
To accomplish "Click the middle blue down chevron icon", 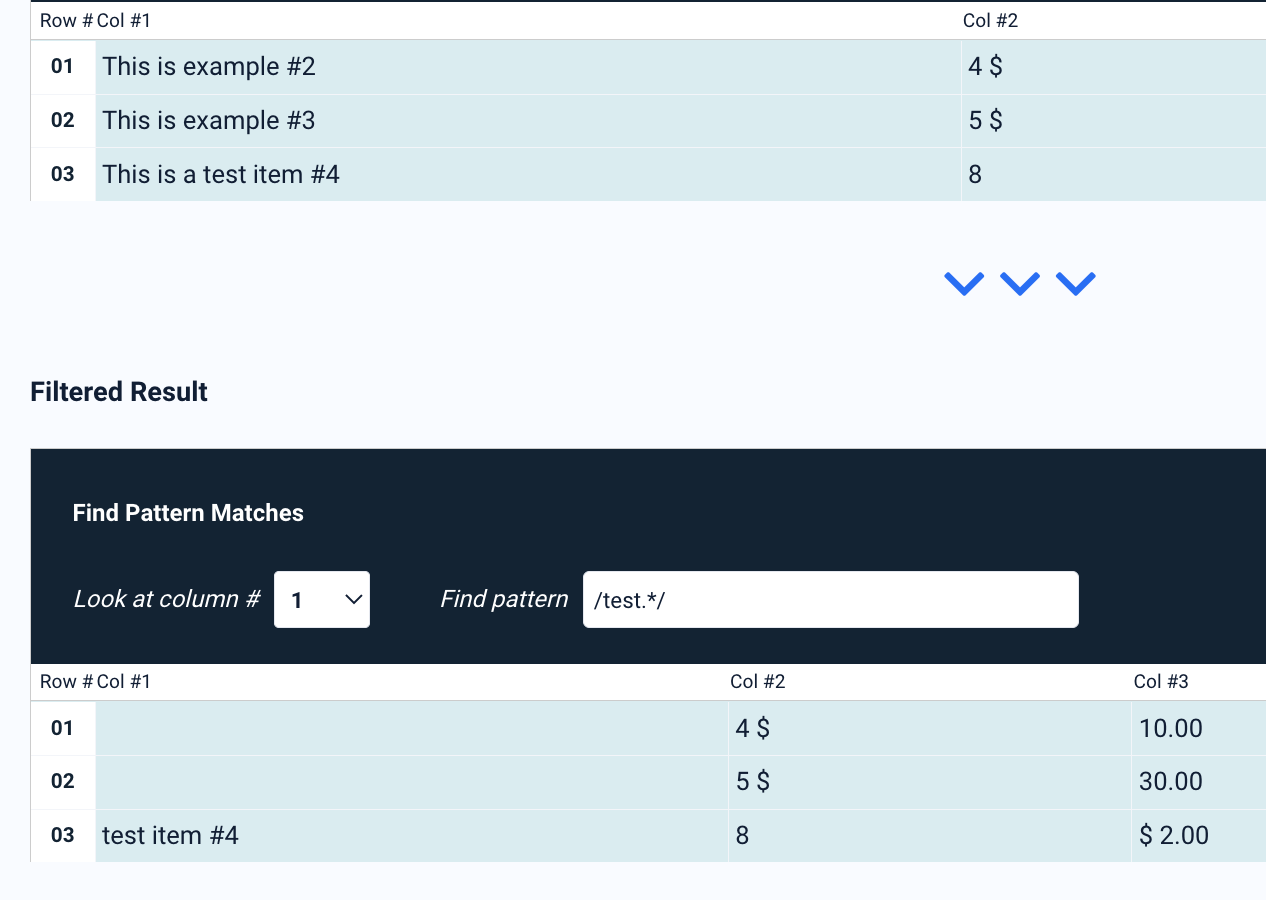I will (1020, 284).
